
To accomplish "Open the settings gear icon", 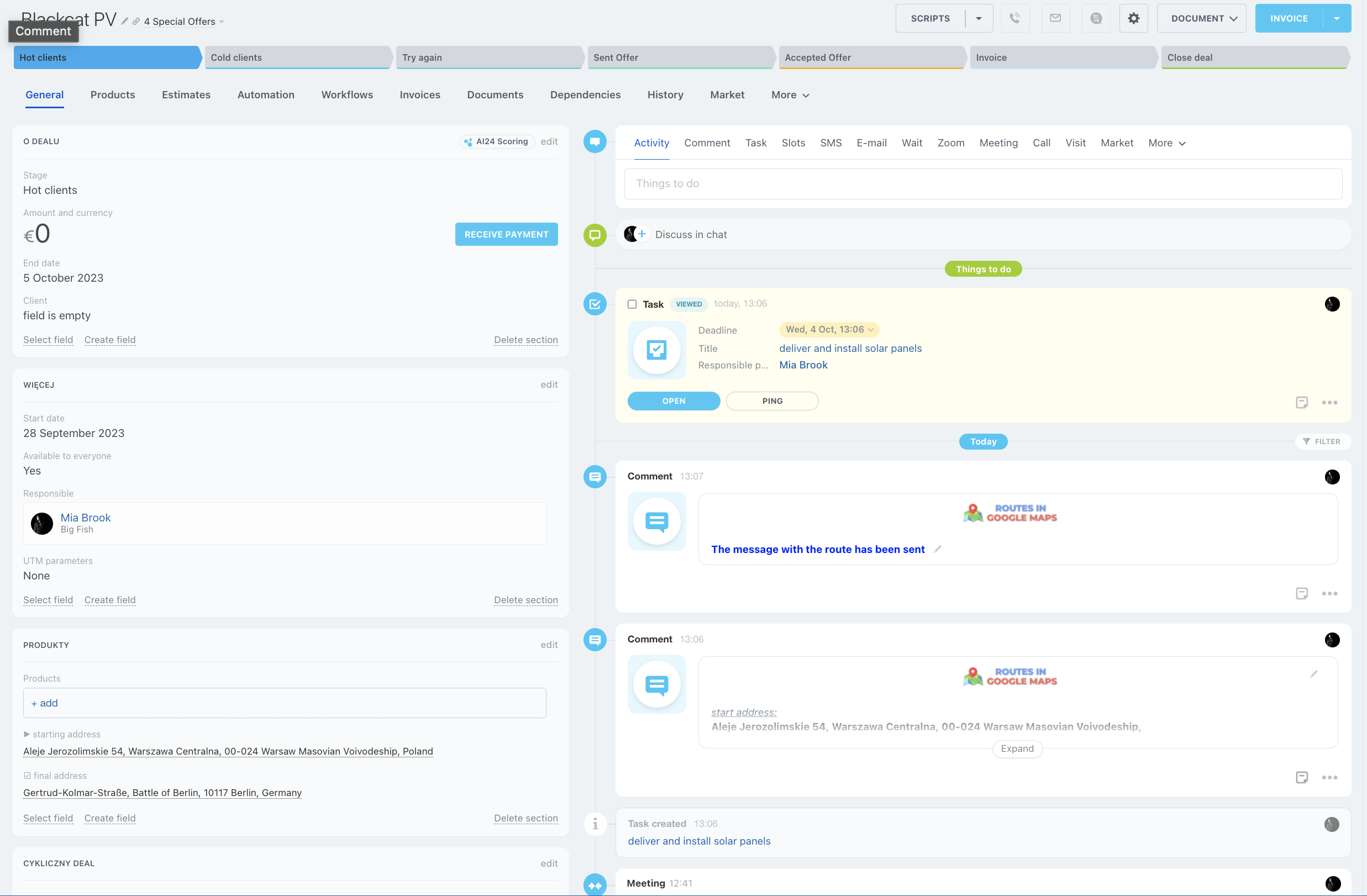I will [1133, 18].
